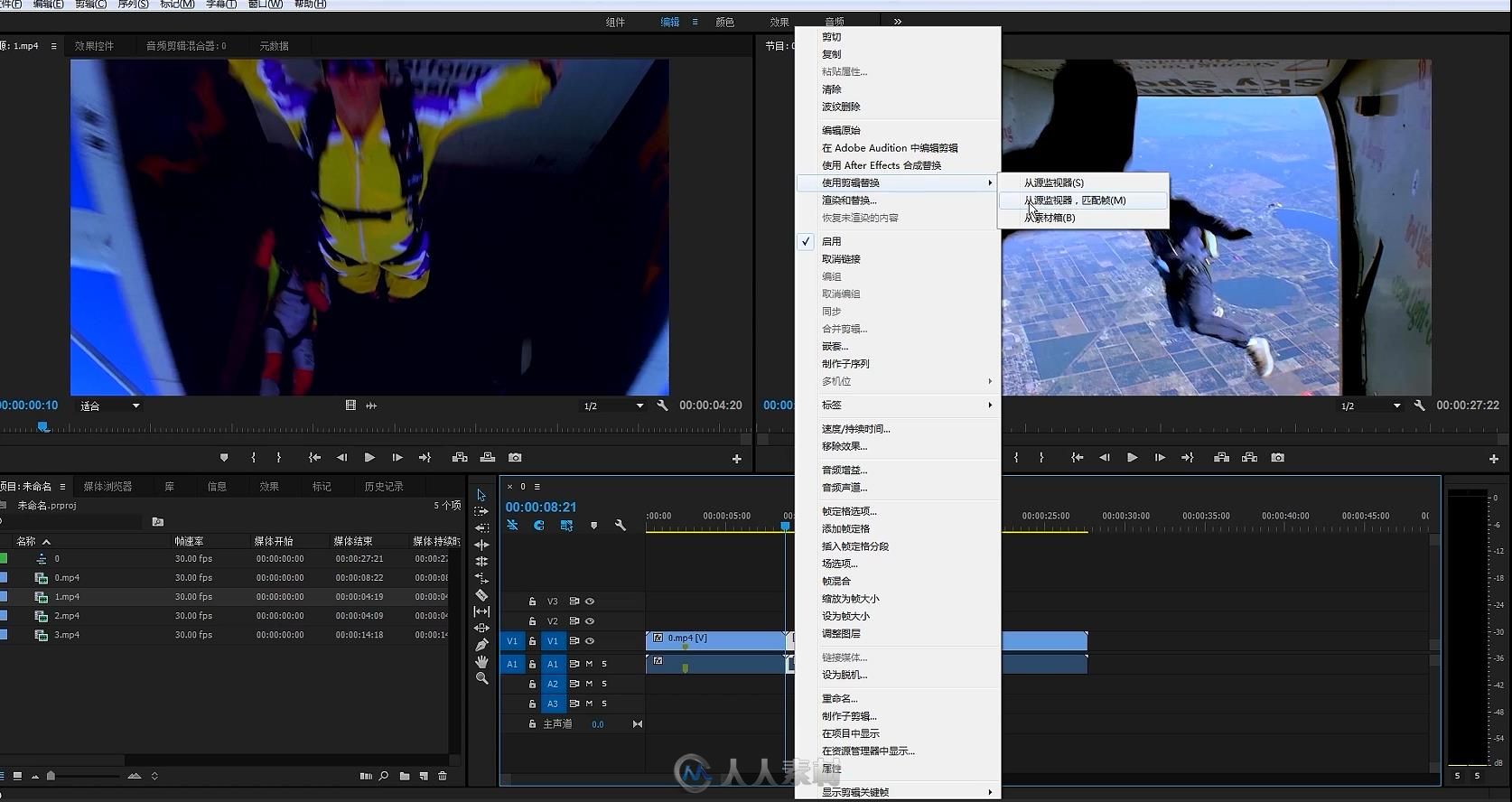The height and width of the screenshot is (802, 1512).
Task: Select the Pen tool in the tools panel
Action: click(481, 645)
